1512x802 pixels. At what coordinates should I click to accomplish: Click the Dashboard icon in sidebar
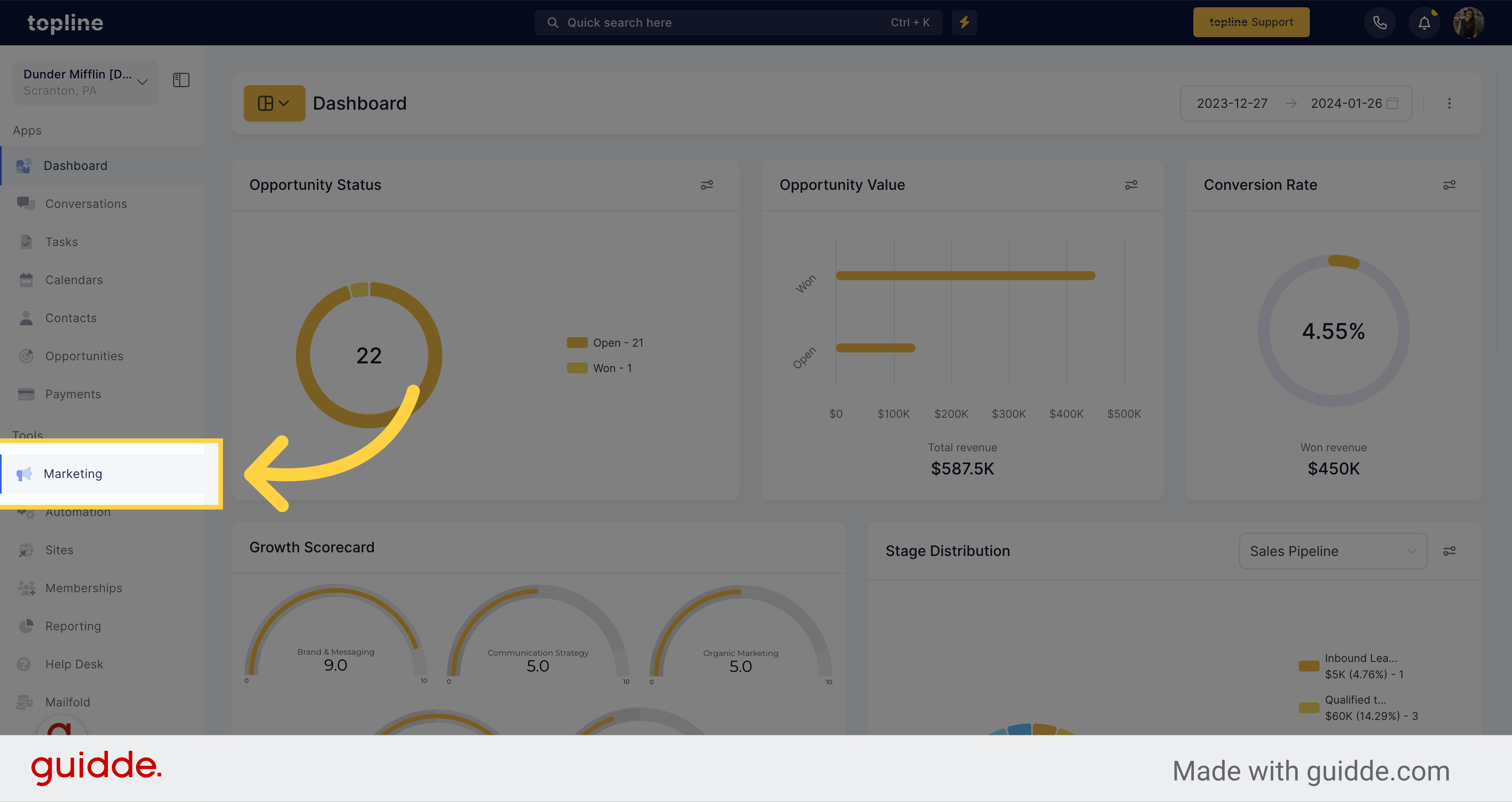(x=26, y=165)
